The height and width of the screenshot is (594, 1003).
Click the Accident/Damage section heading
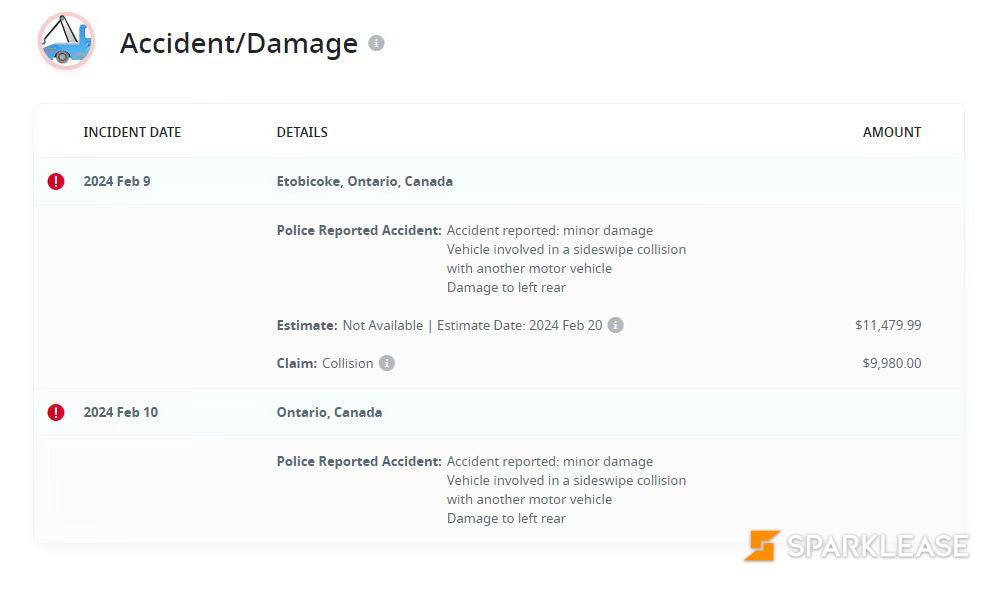[x=239, y=43]
